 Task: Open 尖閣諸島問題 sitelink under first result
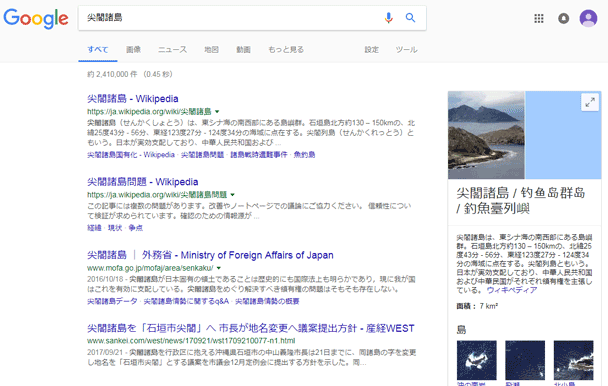click(202, 155)
